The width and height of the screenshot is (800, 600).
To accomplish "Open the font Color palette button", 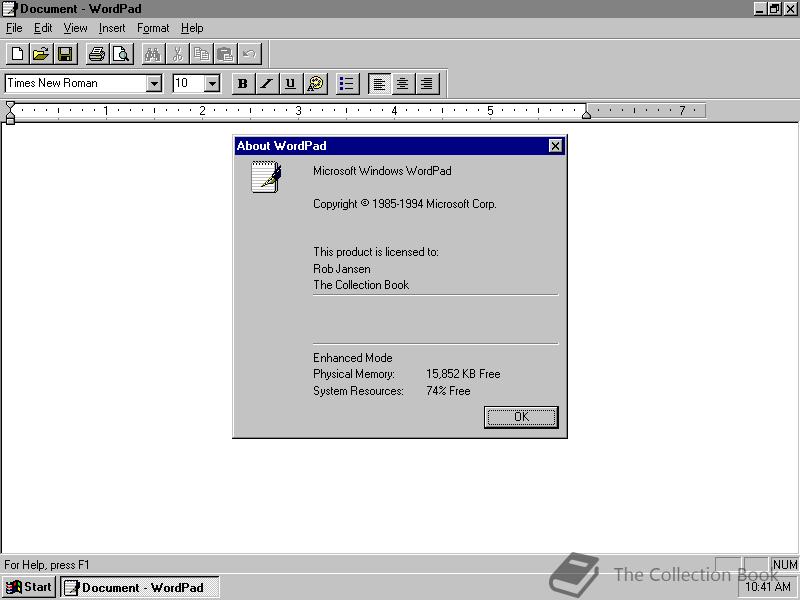I will (x=315, y=84).
